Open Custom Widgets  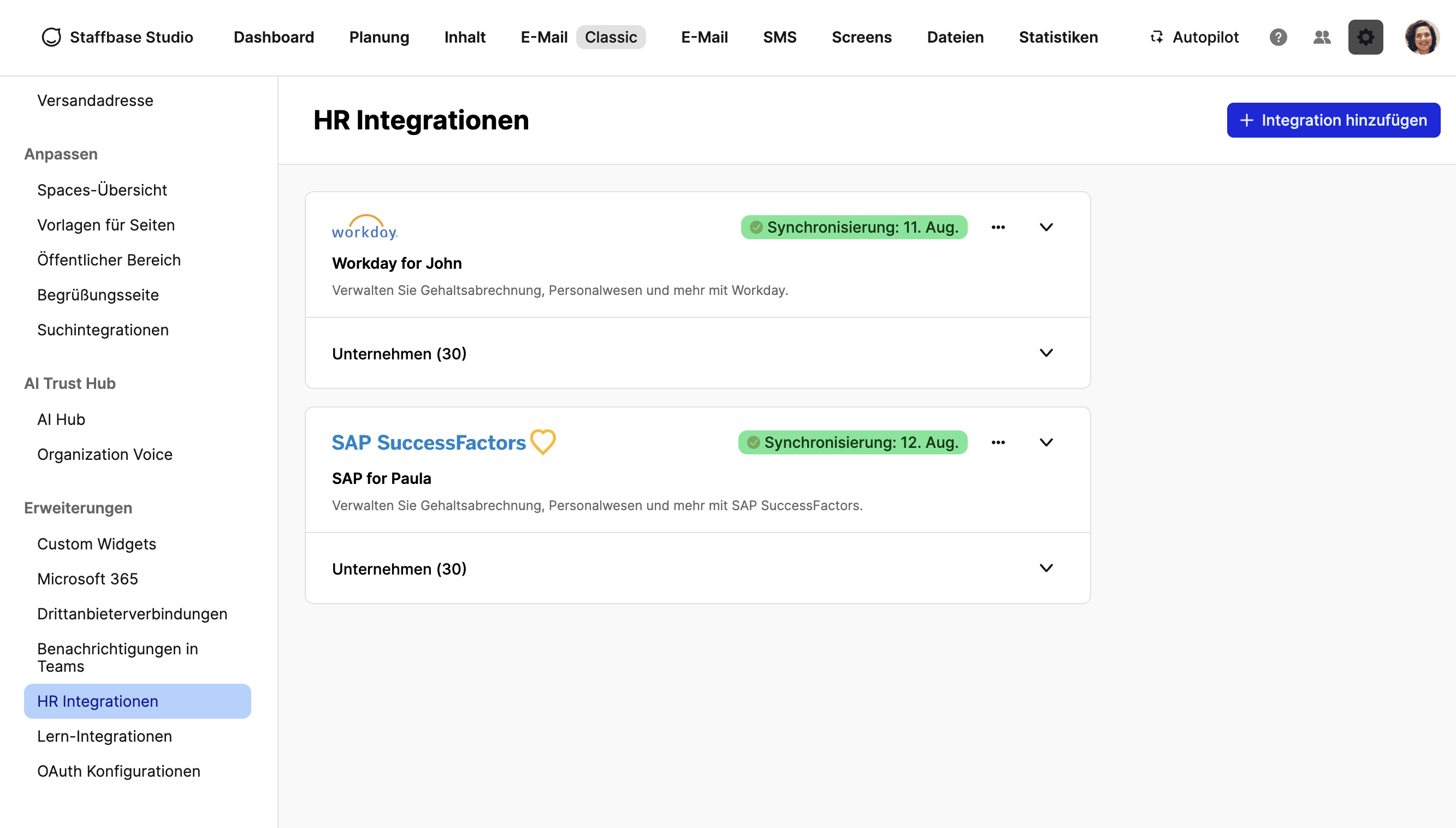(97, 543)
